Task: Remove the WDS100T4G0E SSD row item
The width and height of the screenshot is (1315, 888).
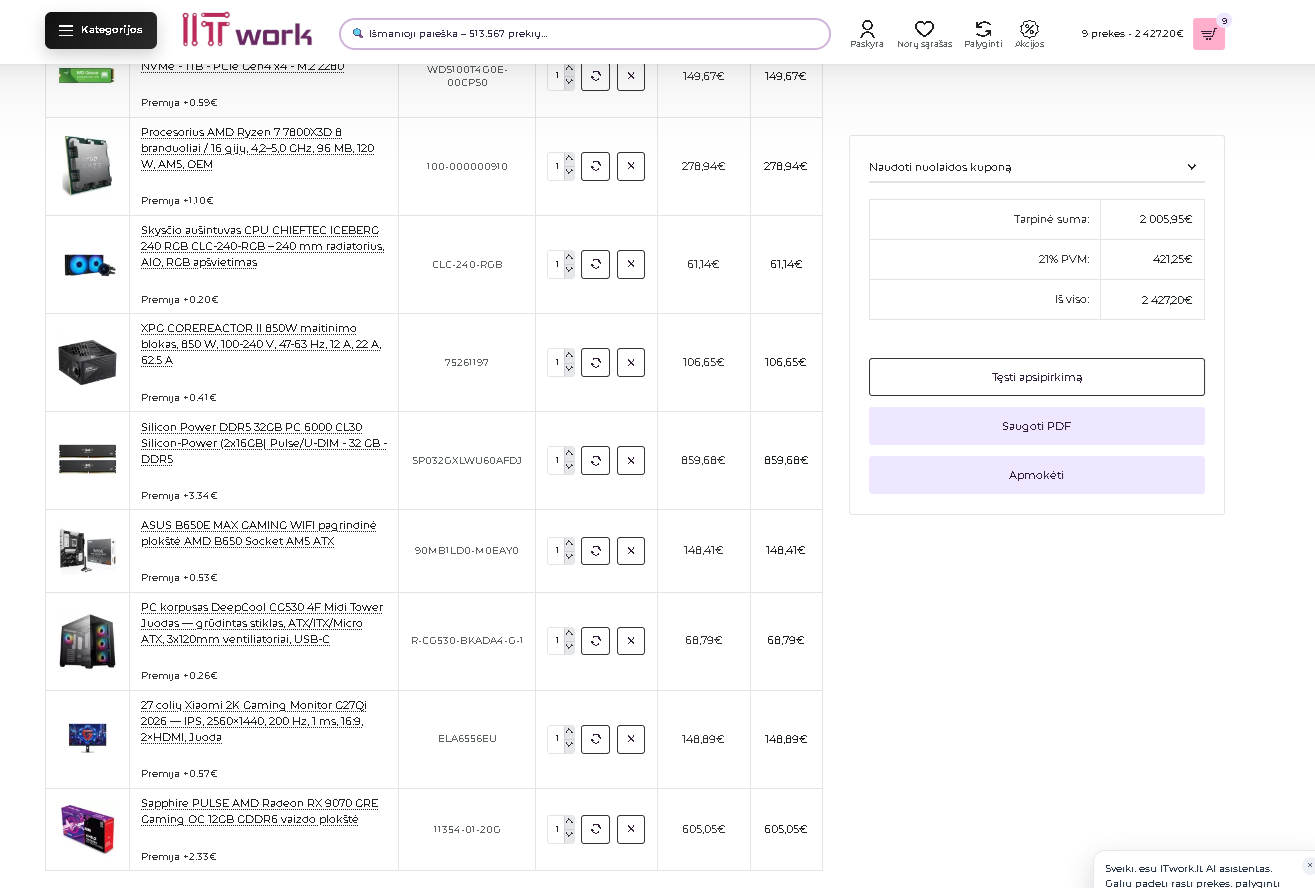Action: (x=631, y=76)
